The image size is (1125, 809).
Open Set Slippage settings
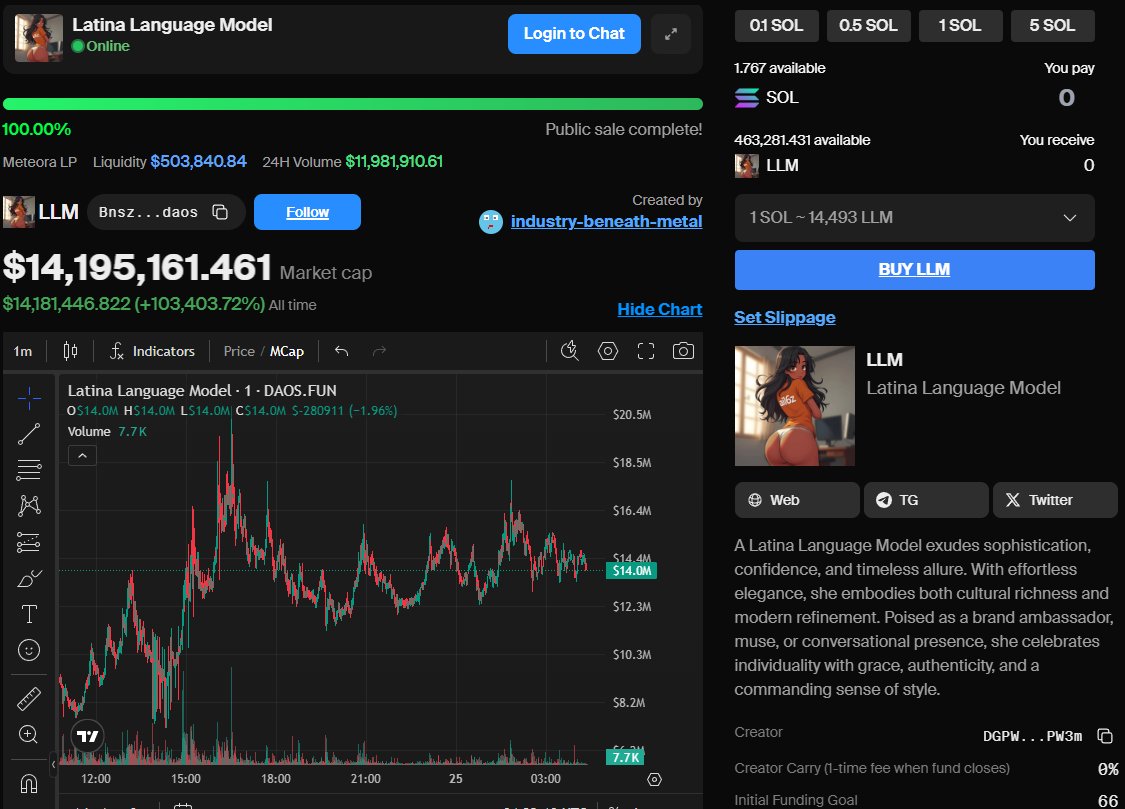click(785, 317)
